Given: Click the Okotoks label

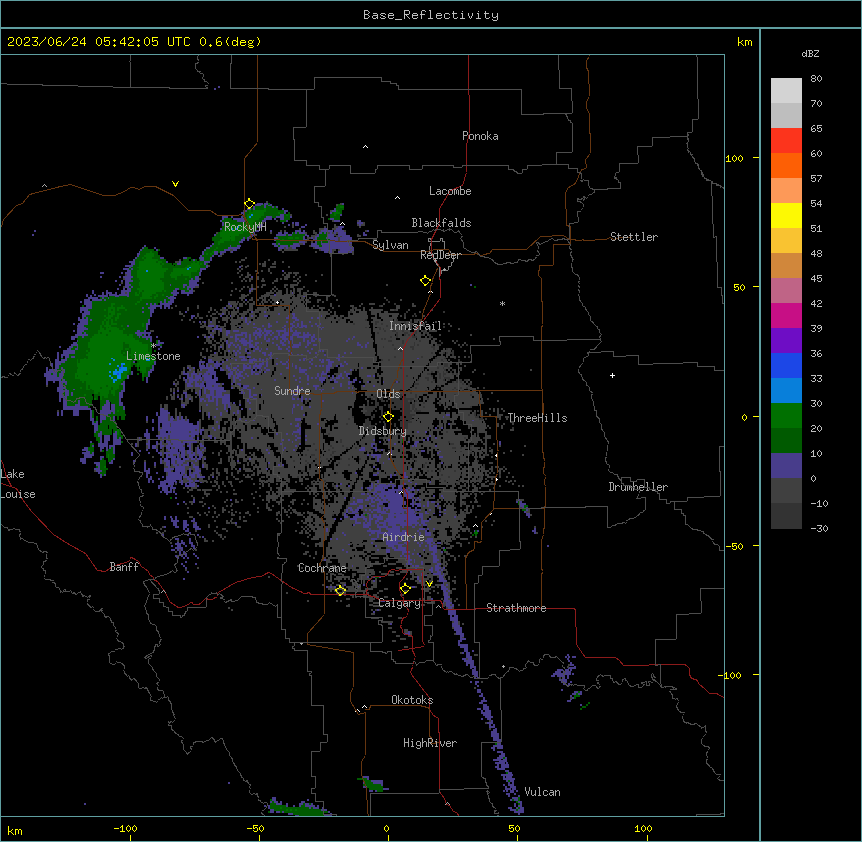Looking at the screenshot, I should pyautogui.click(x=412, y=700).
